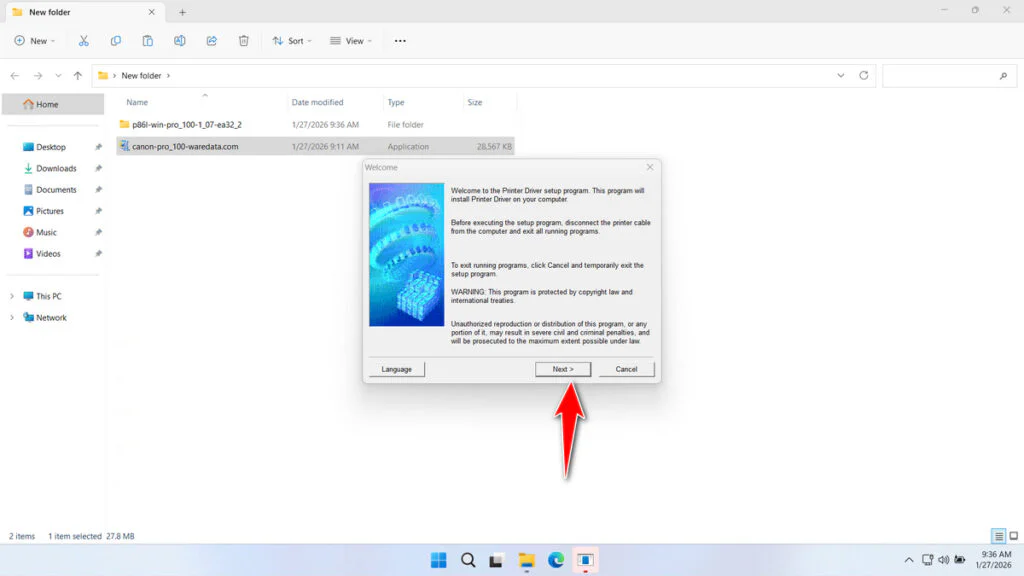Click inside the Explorer search box
The height and width of the screenshot is (576, 1024).
pyautogui.click(x=948, y=75)
